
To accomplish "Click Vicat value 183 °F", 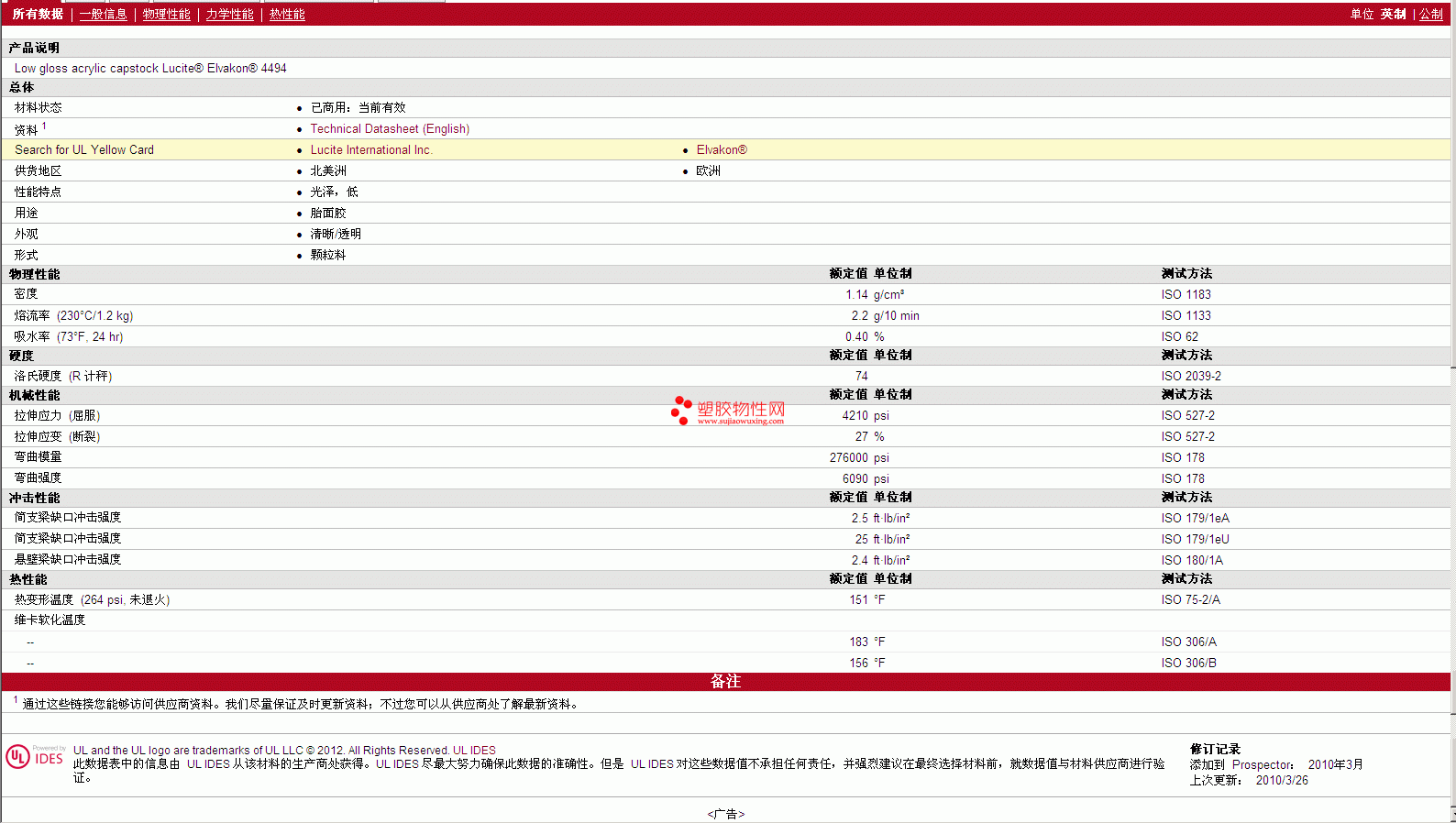I will [x=866, y=642].
